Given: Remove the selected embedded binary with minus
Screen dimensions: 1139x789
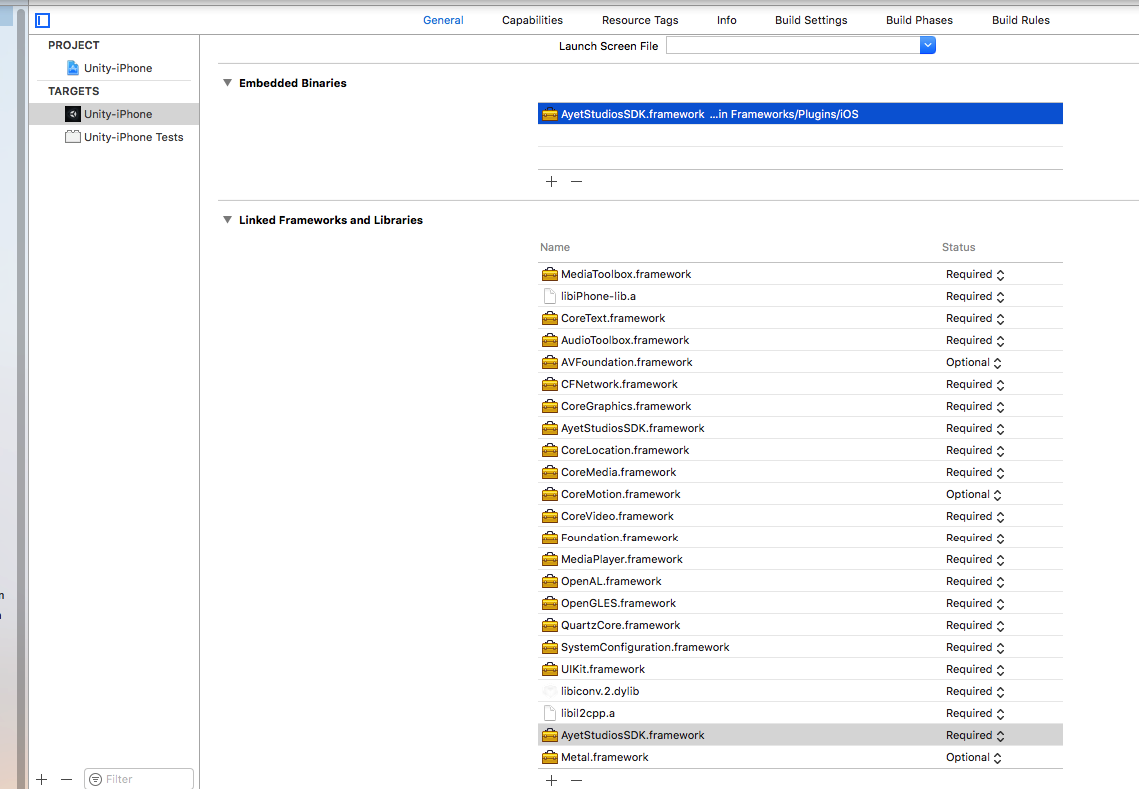Looking at the screenshot, I should pos(576,182).
